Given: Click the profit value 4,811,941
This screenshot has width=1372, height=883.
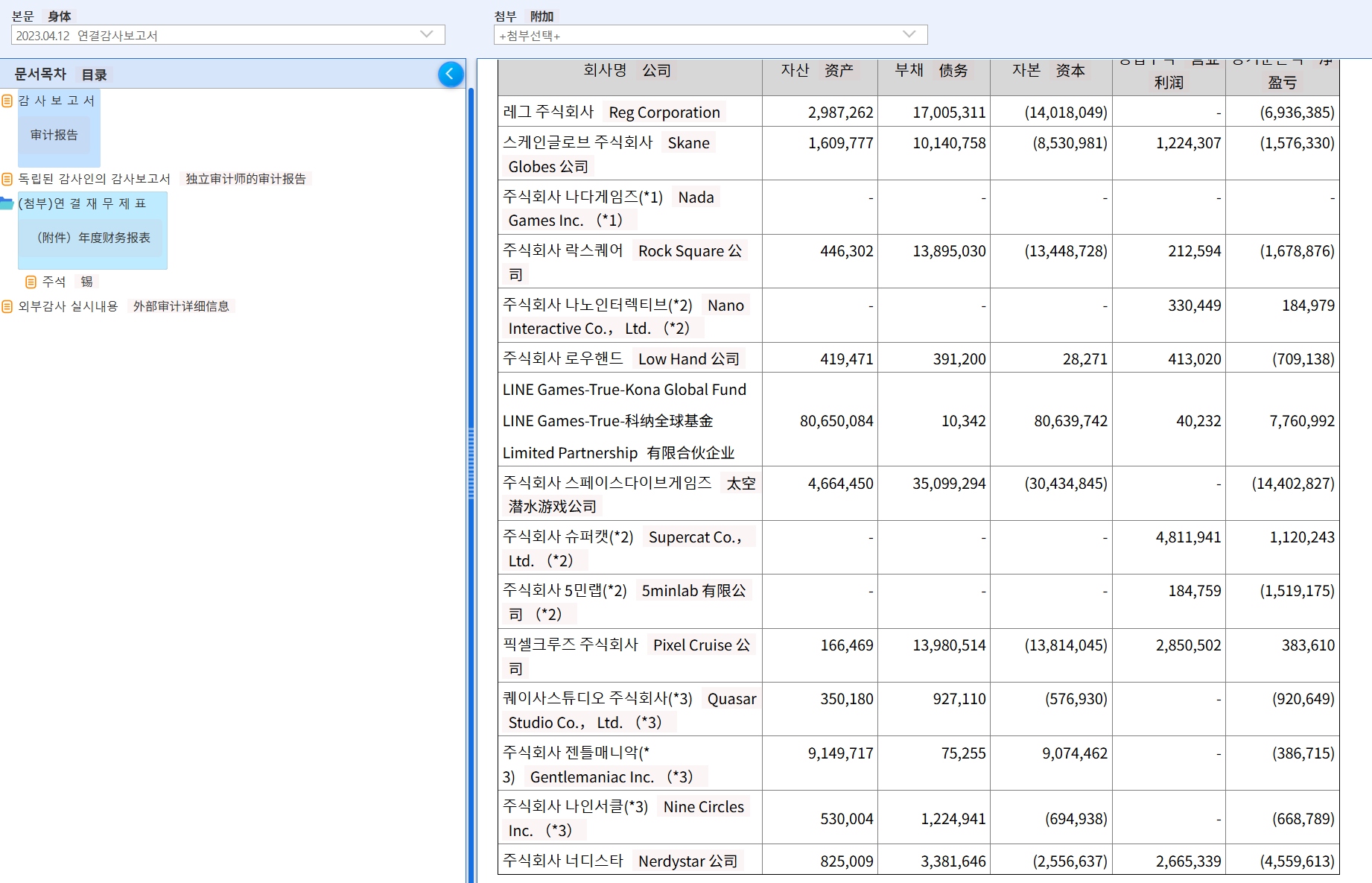Looking at the screenshot, I should [1189, 537].
